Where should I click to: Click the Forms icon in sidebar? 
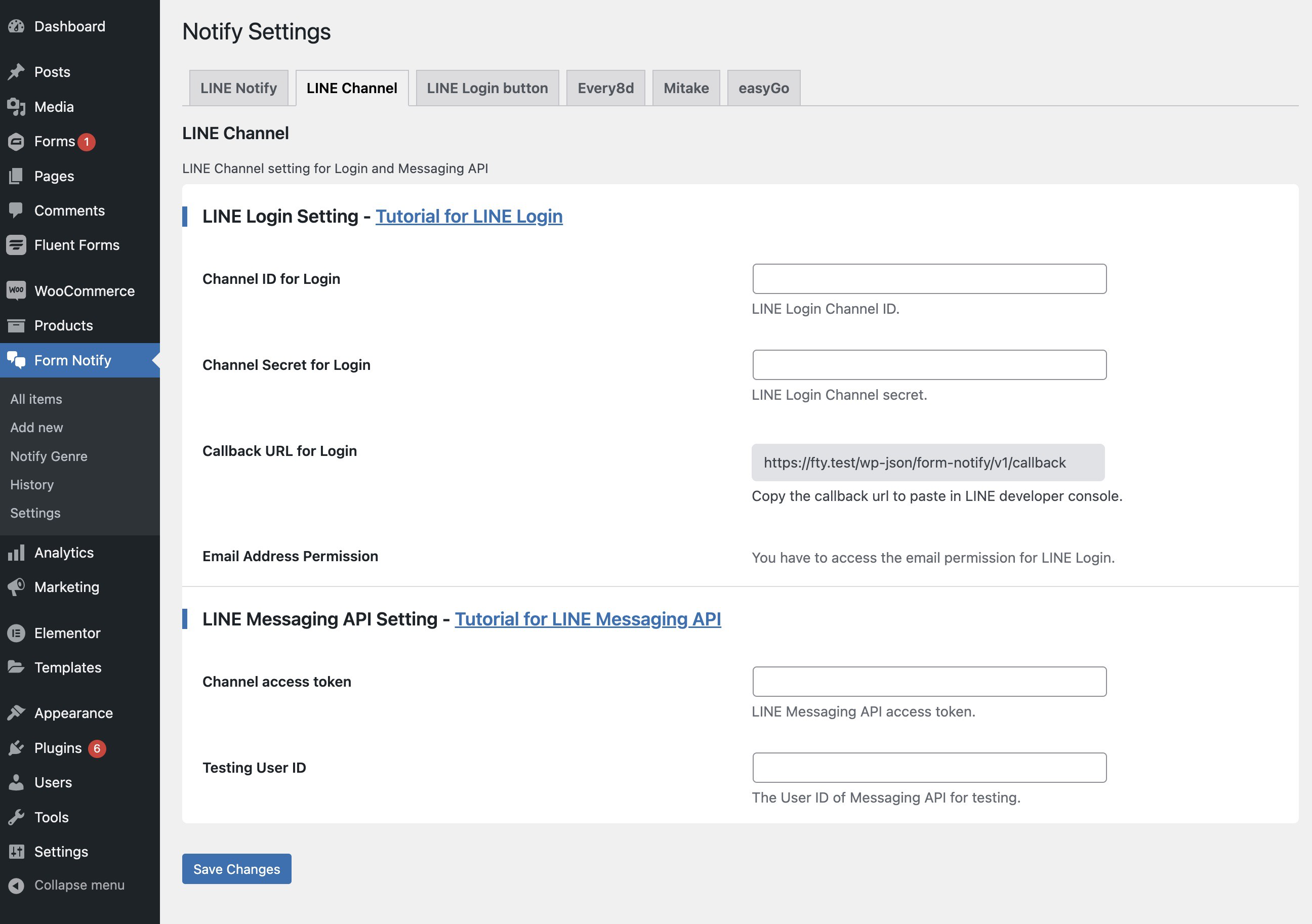(16, 142)
